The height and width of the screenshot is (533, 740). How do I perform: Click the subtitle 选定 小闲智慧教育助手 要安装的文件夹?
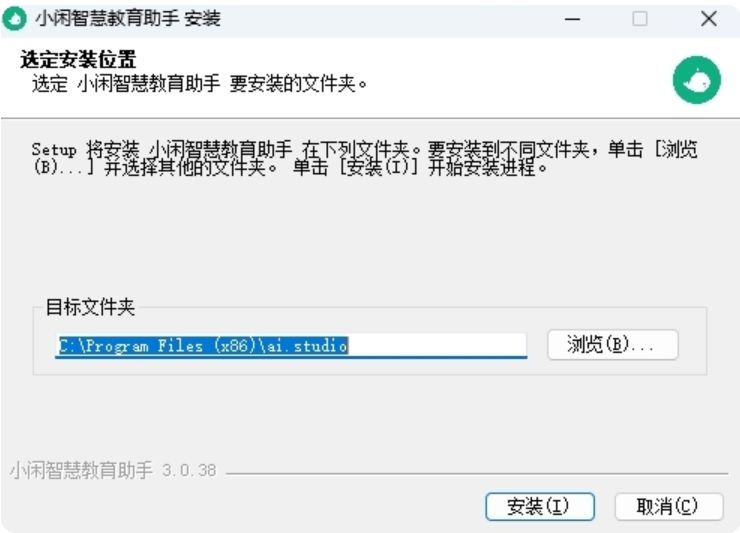pos(199,84)
